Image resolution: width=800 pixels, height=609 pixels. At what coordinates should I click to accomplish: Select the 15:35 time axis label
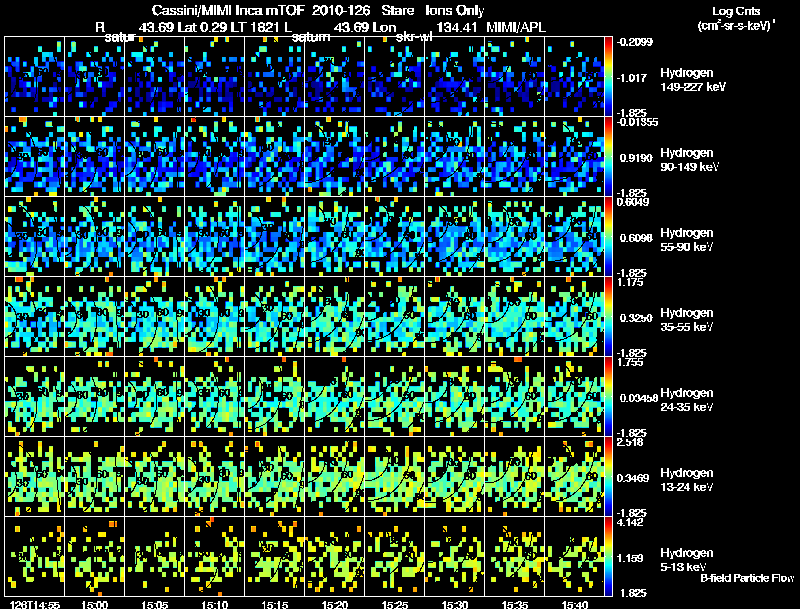coord(515,605)
